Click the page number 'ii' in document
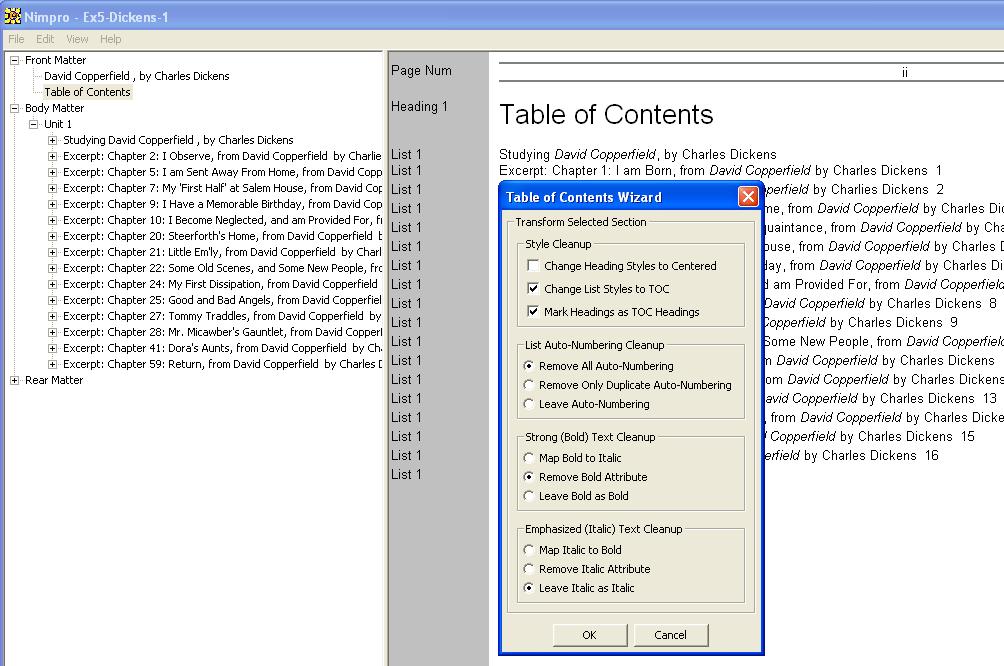This screenshot has width=1004, height=666. point(905,72)
